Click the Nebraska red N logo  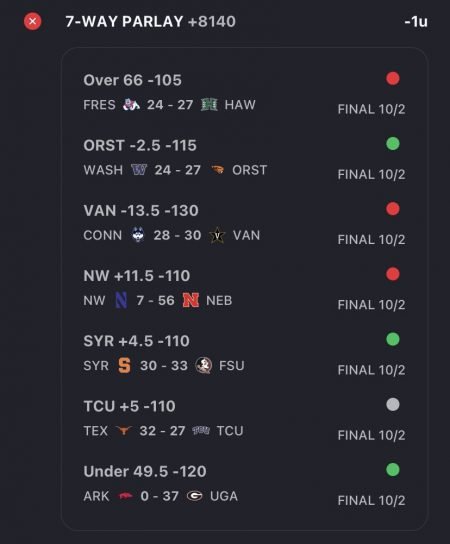(191, 300)
